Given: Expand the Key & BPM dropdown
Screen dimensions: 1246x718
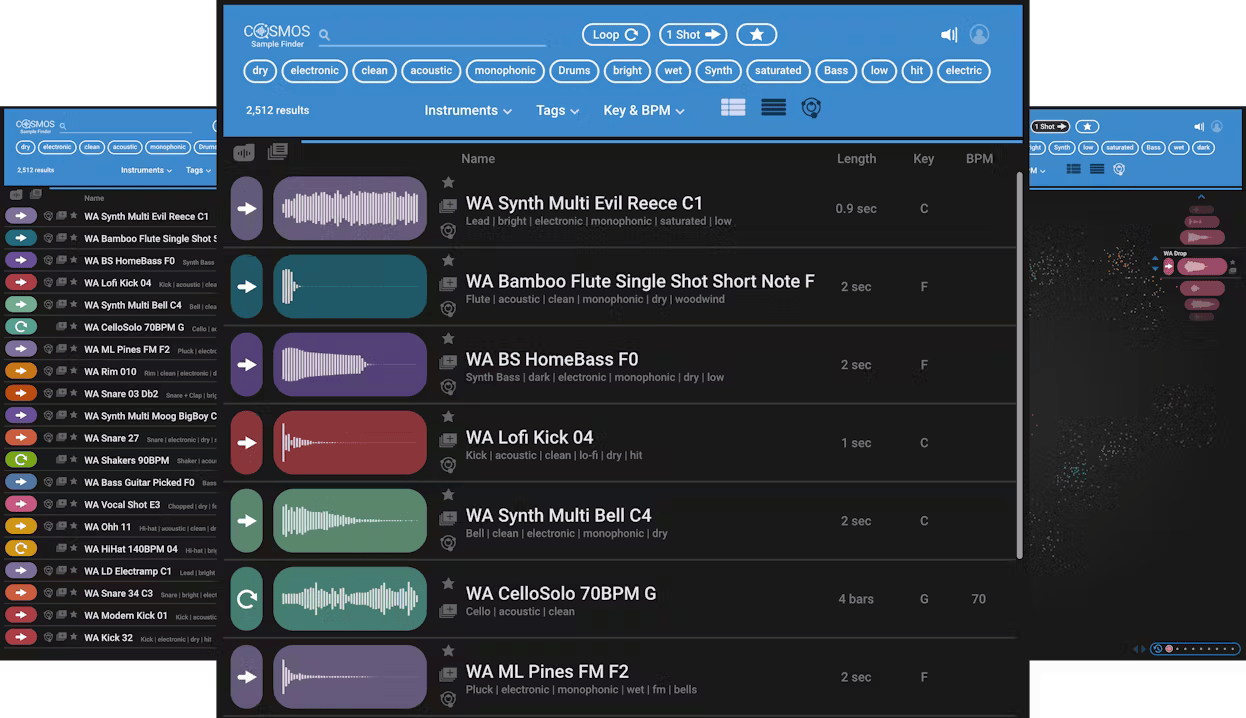Looking at the screenshot, I should pos(644,111).
